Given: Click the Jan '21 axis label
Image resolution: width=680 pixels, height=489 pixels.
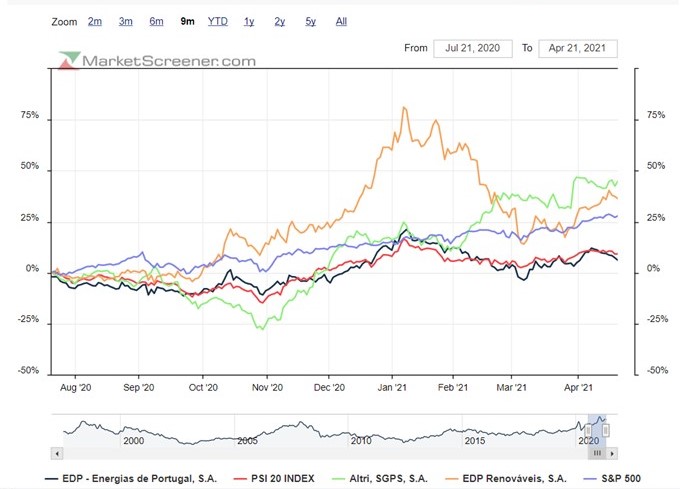Looking at the screenshot, I should pyautogui.click(x=392, y=388).
